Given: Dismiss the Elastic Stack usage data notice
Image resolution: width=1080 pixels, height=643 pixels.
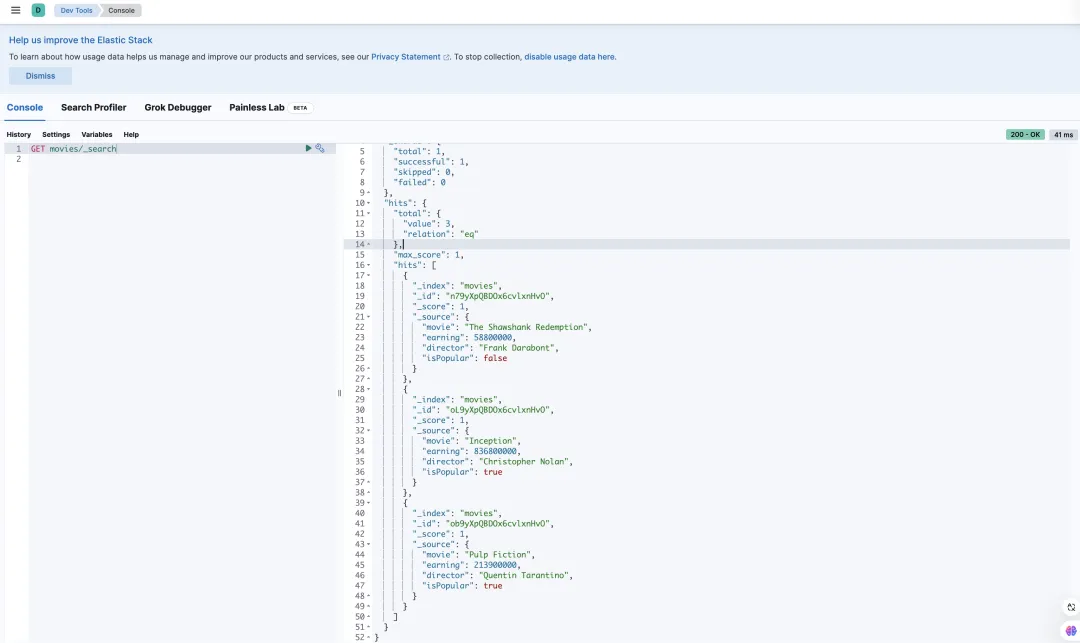Looking at the screenshot, I should (40, 76).
